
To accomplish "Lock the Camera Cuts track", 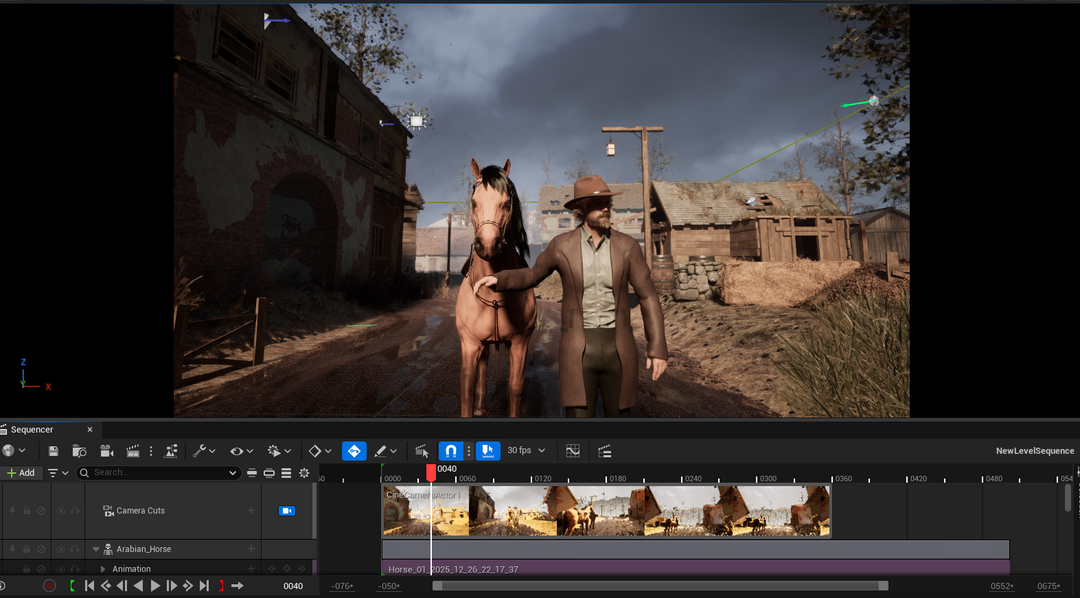I will tap(27, 511).
